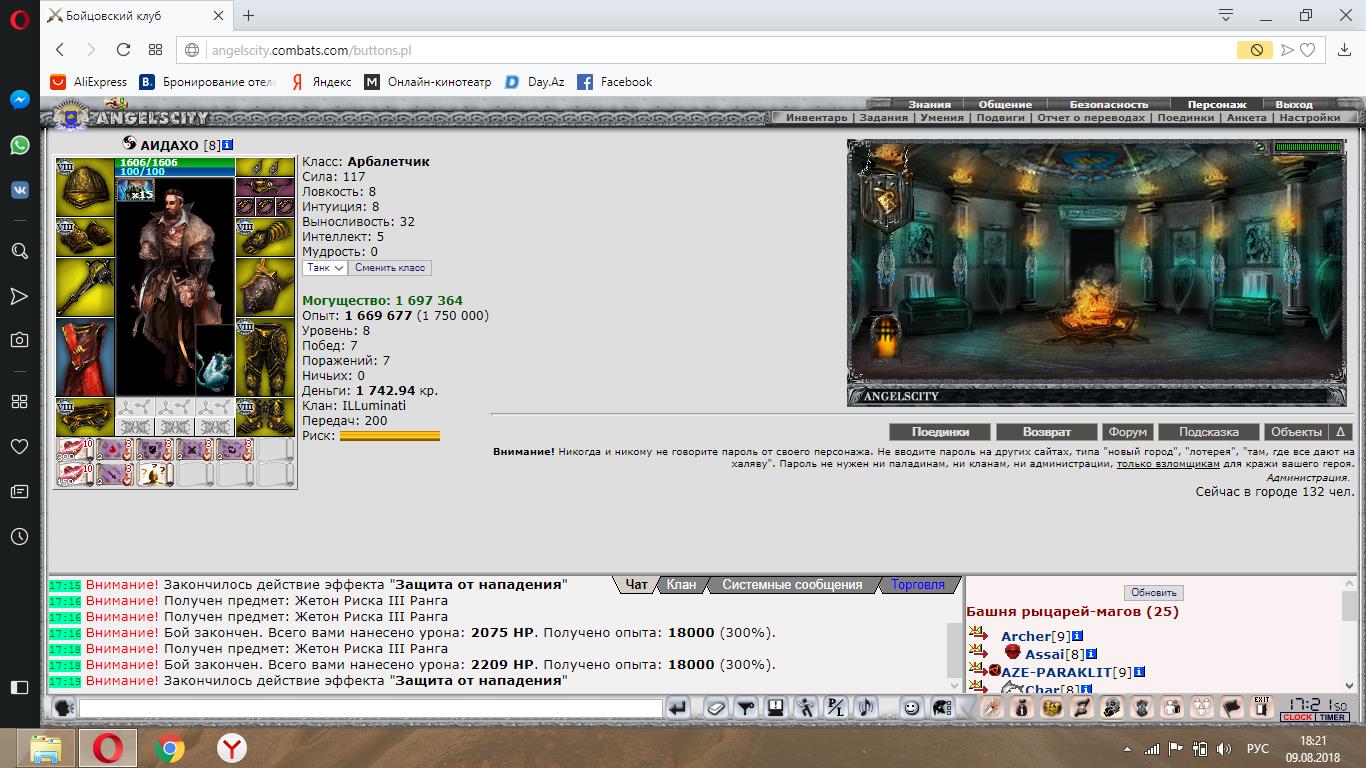Open the Знания menu
This screenshot has height=768, width=1366.
click(929, 104)
